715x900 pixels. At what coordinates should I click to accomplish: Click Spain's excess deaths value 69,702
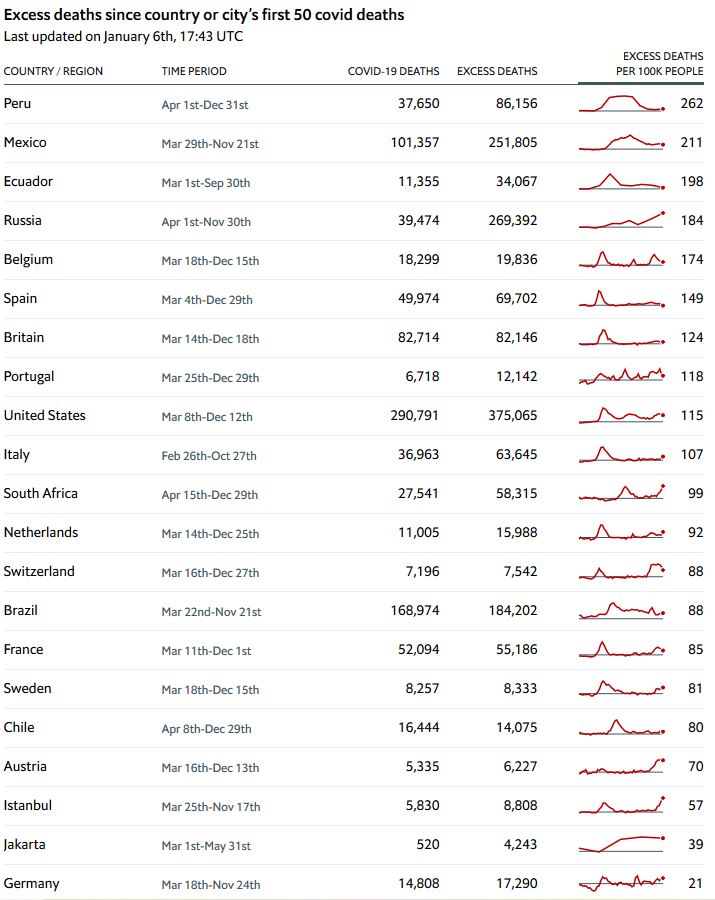coord(516,298)
